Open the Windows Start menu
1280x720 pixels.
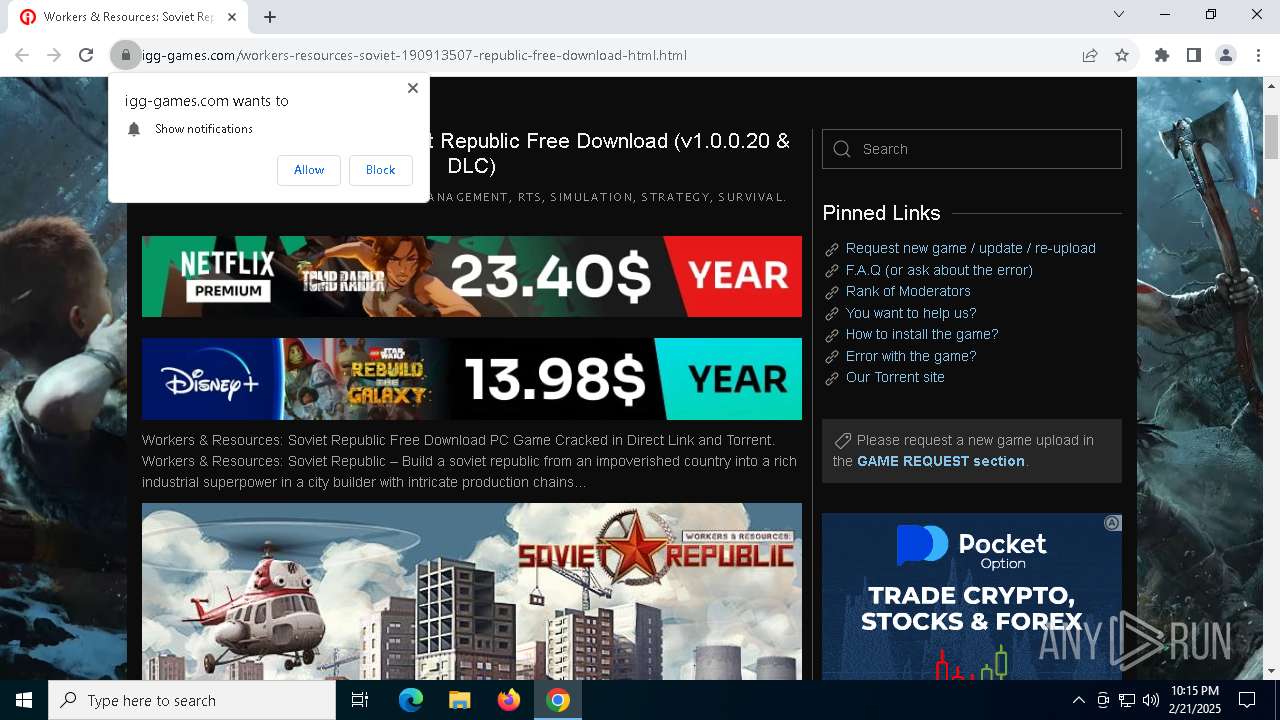24,700
